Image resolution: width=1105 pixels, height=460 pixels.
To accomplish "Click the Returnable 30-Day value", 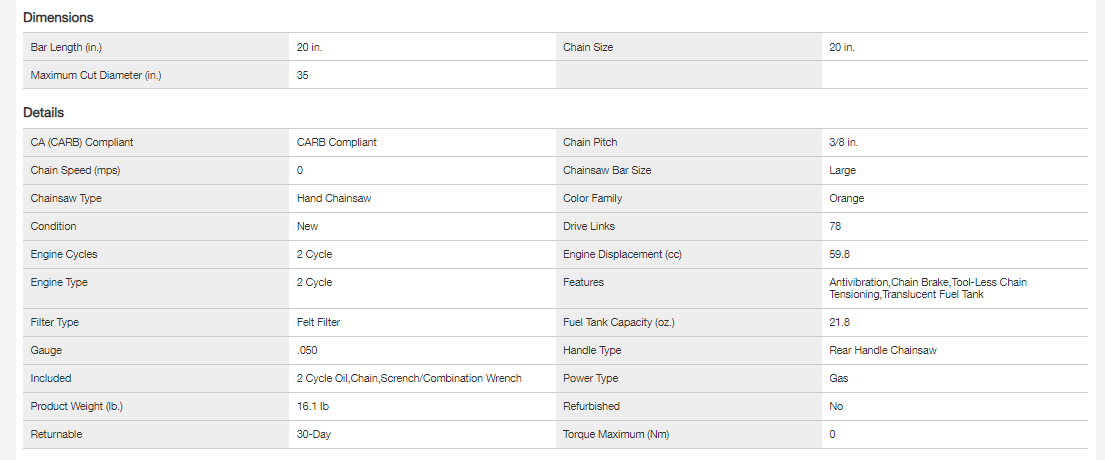I will (x=315, y=434).
